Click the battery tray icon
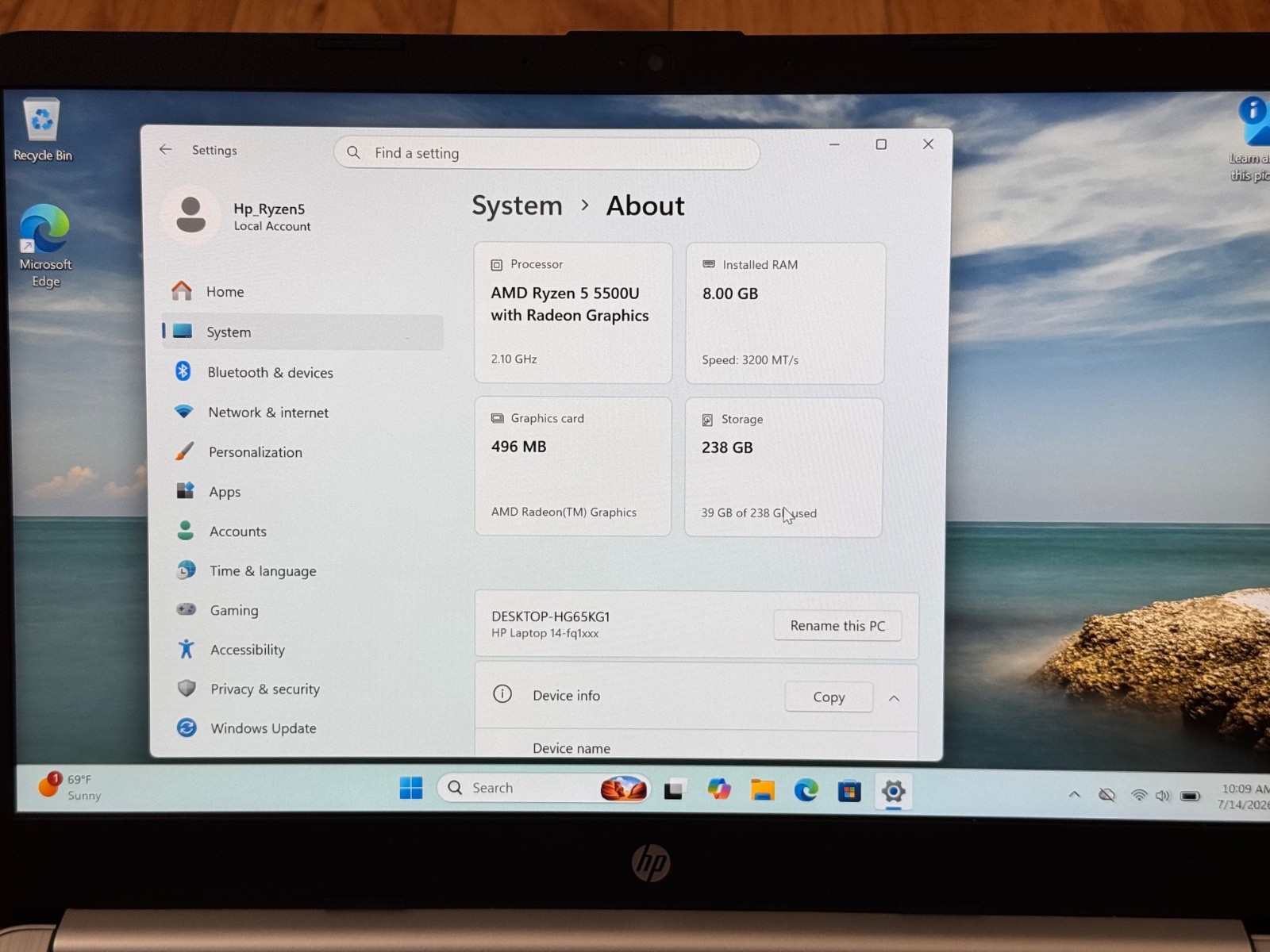Image resolution: width=1270 pixels, height=952 pixels. coord(1190,796)
